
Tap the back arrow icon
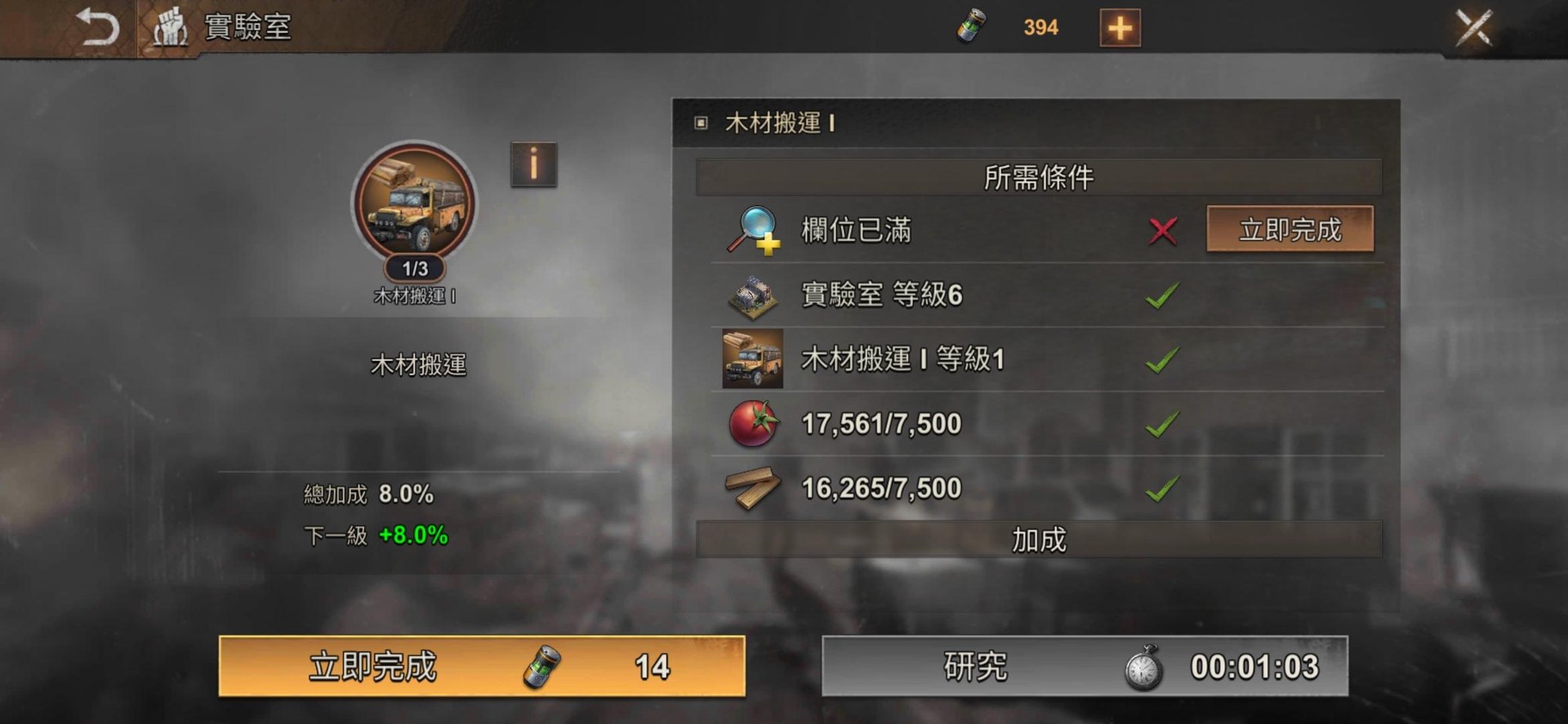pos(98,27)
